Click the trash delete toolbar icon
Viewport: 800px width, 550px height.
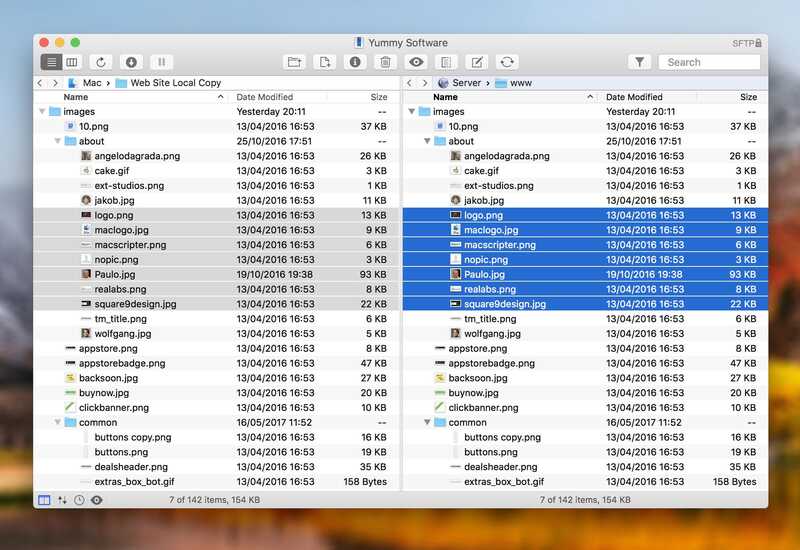pyautogui.click(x=385, y=62)
